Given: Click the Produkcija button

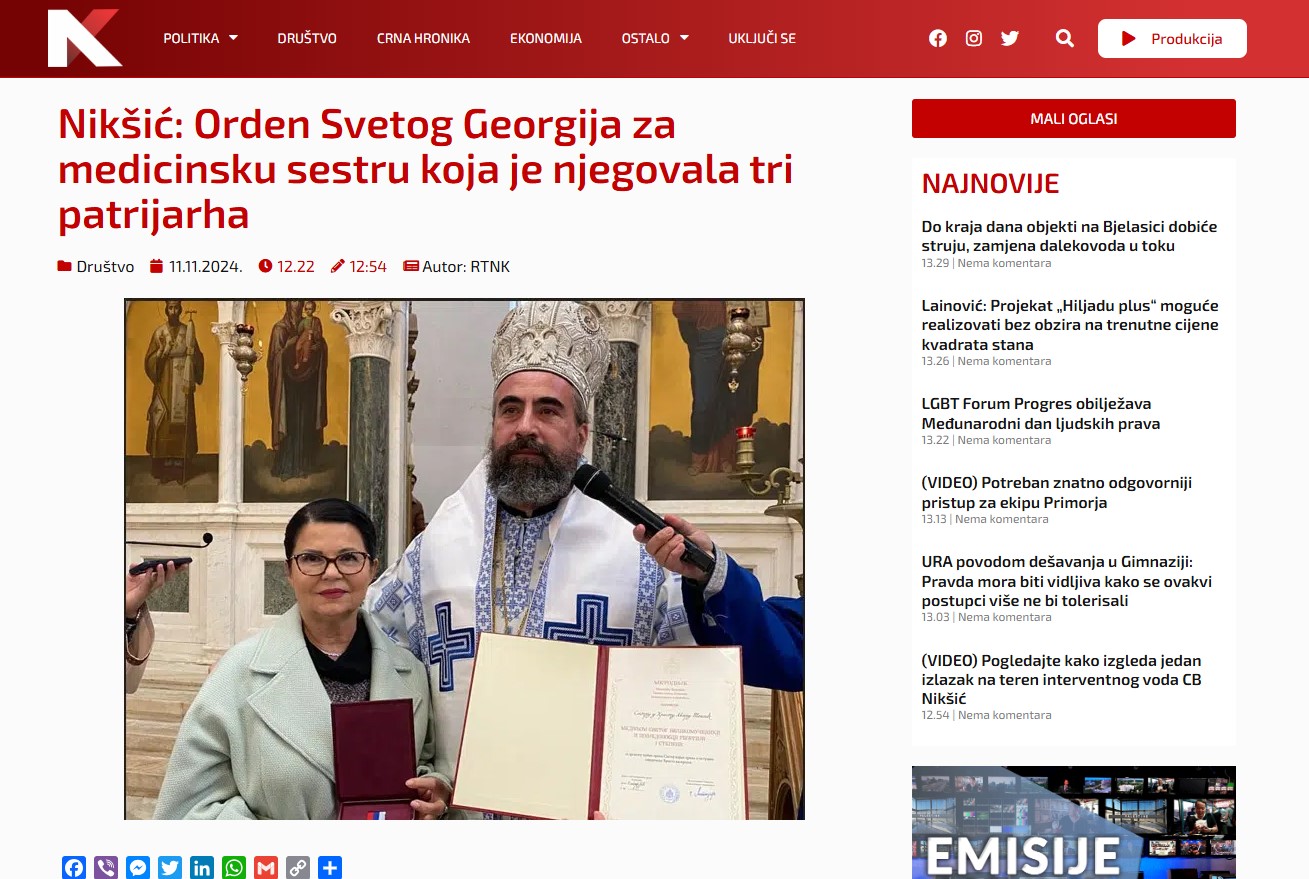Looking at the screenshot, I should (x=1172, y=38).
